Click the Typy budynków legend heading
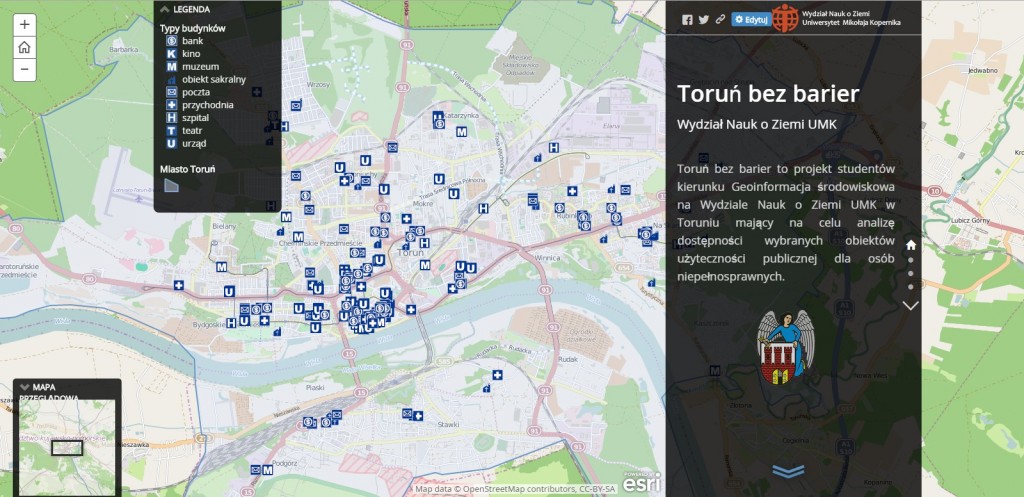The height and width of the screenshot is (497, 1024). click(193, 28)
